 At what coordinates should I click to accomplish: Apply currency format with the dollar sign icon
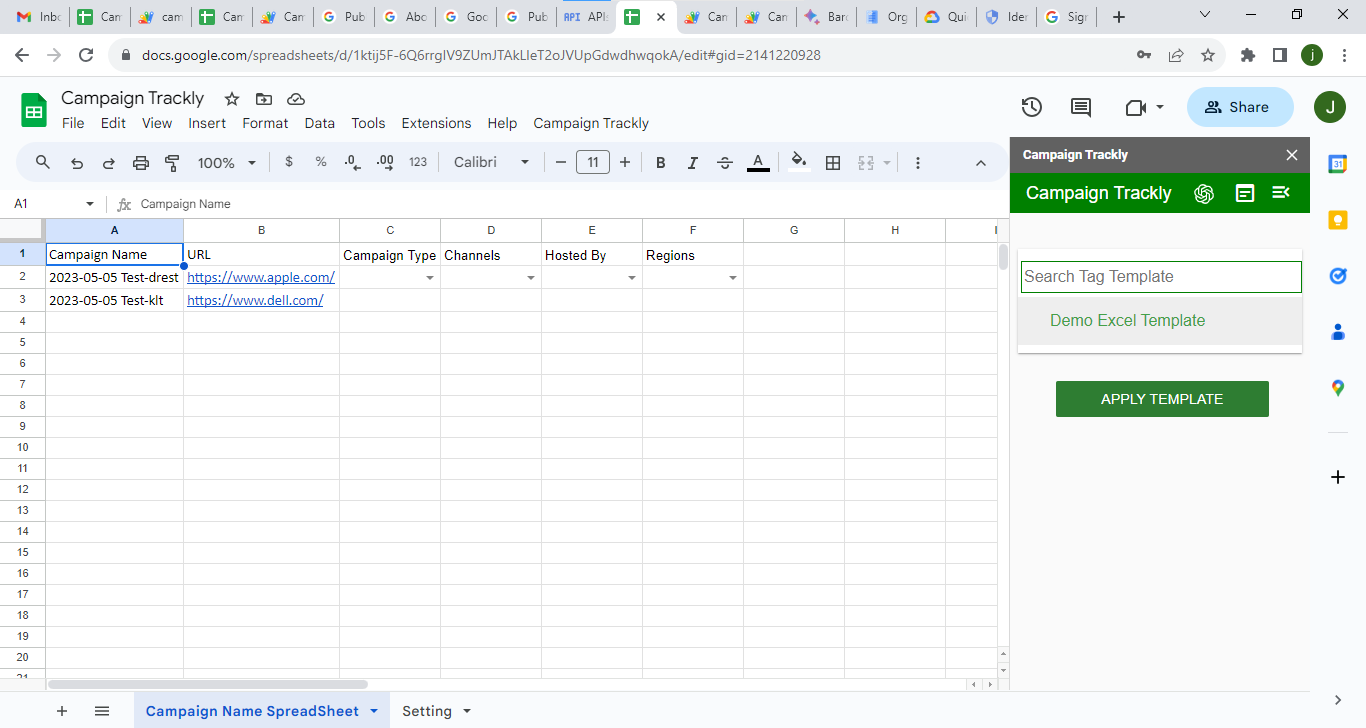coord(289,161)
